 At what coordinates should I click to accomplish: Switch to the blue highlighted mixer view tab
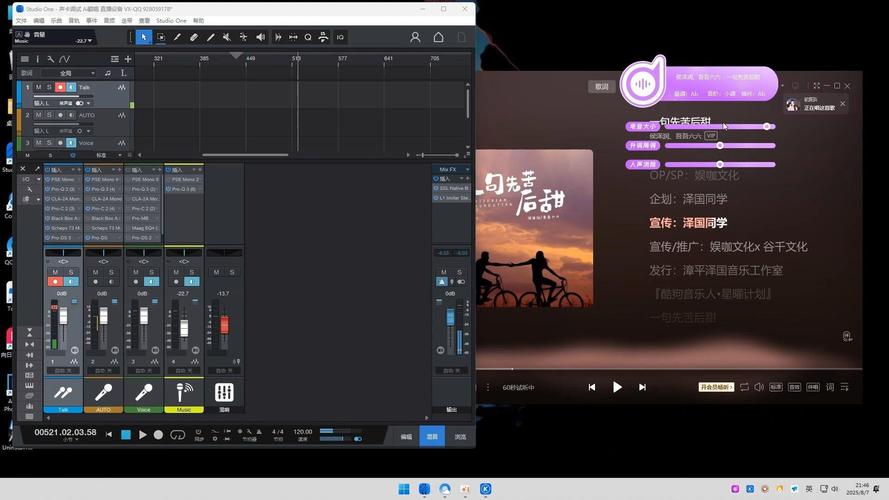[432, 437]
